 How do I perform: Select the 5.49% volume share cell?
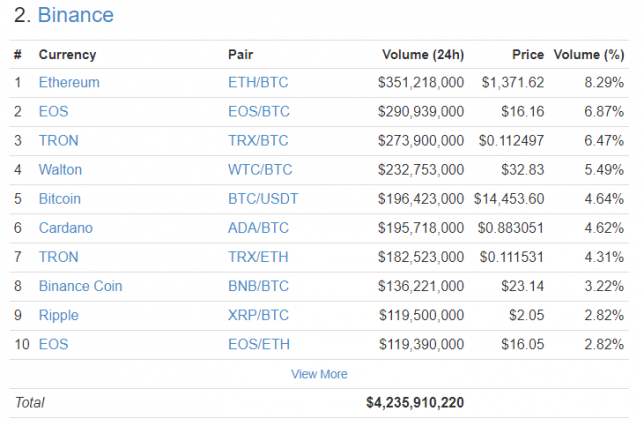coord(604,170)
